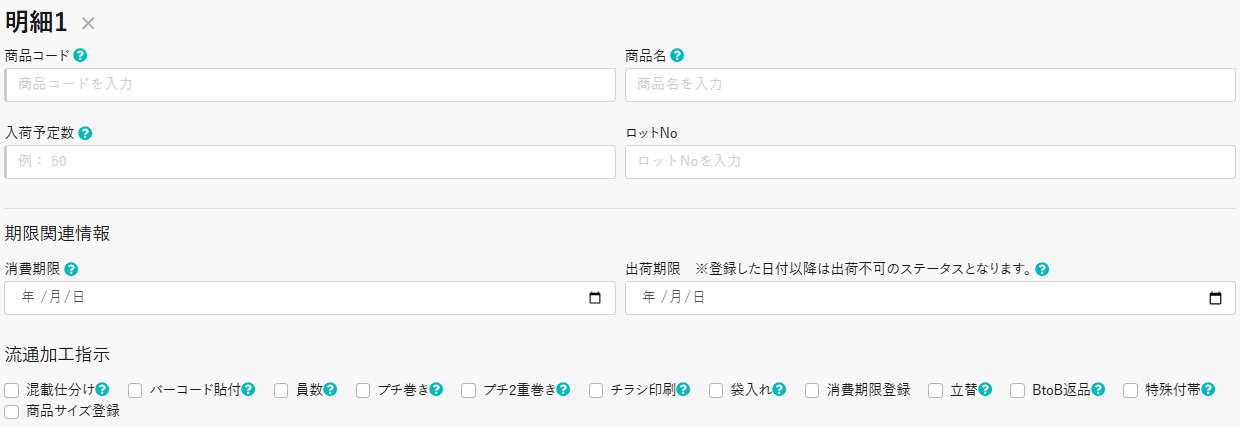Focus the 商品コード input field

(310, 85)
